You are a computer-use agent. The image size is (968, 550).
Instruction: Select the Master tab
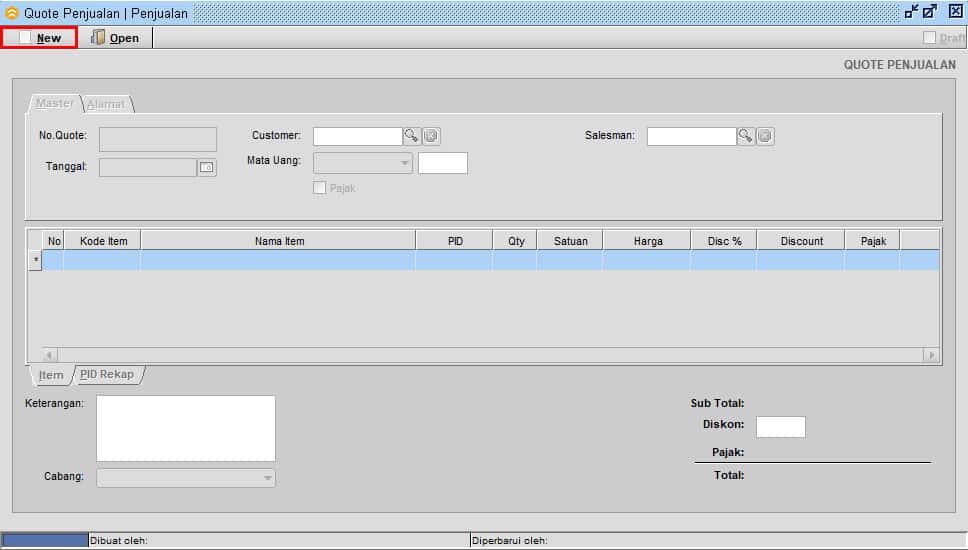[x=54, y=104]
